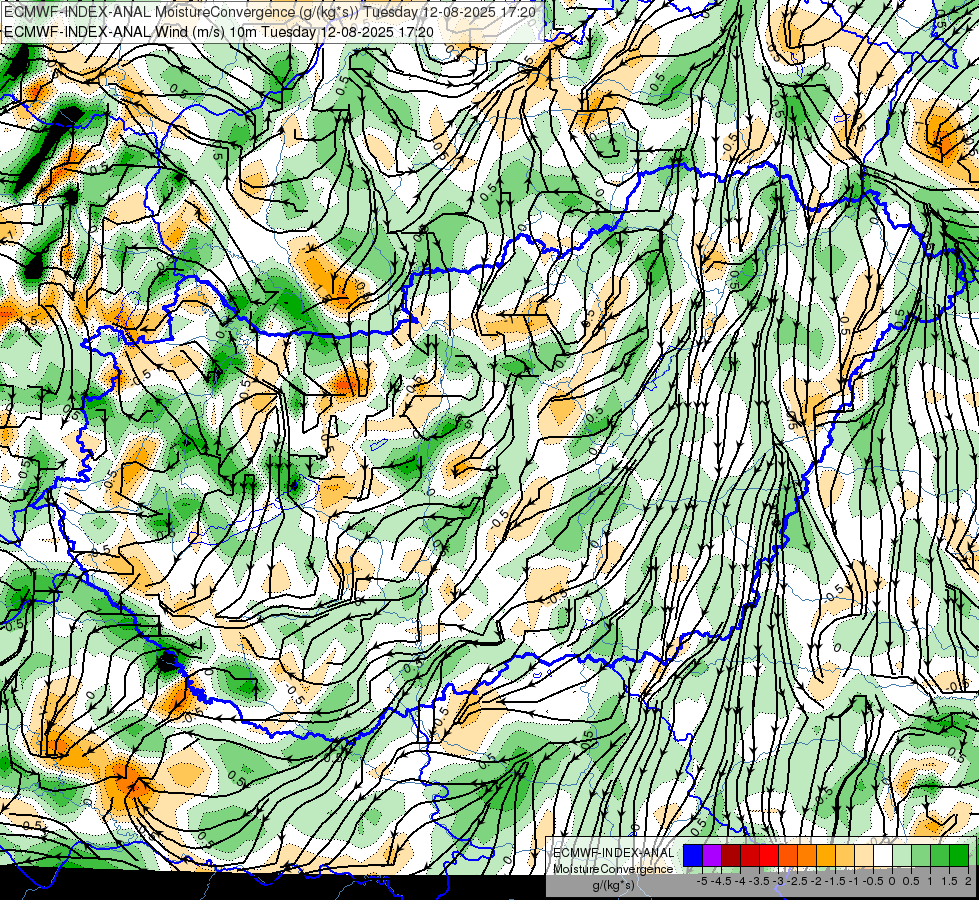Image resolution: width=979 pixels, height=900 pixels.
Task: Click the blue legend swatch below -5
Action: coord(693,855)
